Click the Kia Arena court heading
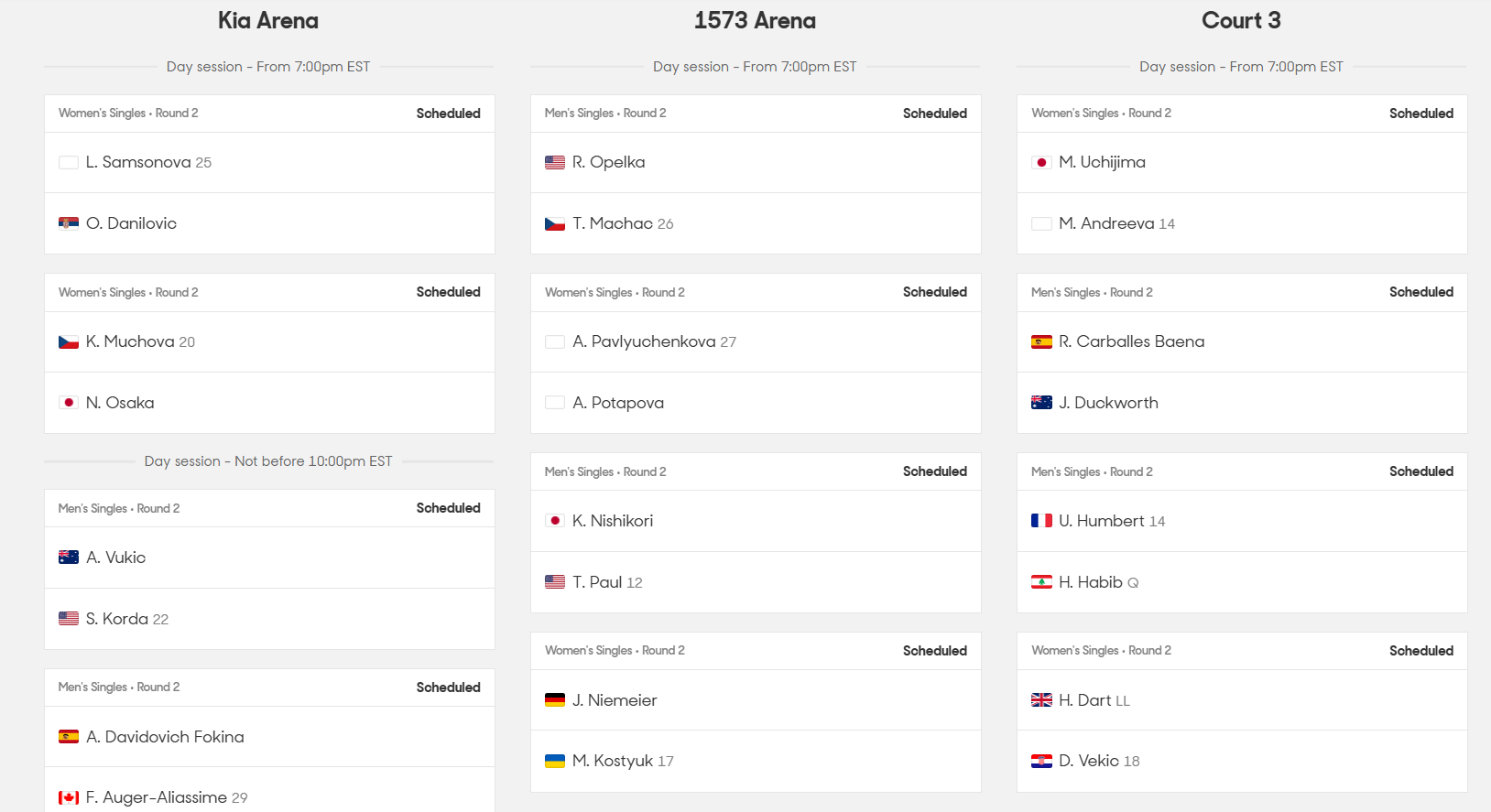Screen dimensions: 1491x812 click(x=268, y=20)
